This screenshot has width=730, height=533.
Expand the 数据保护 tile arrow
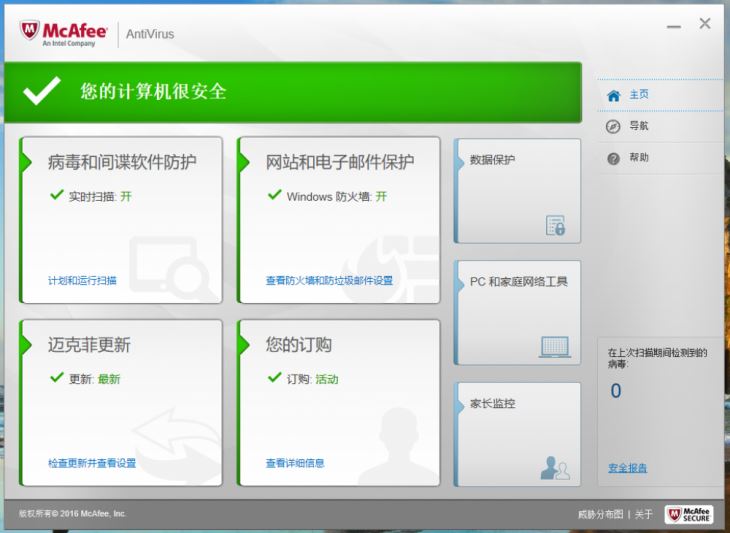click(461, 162)
